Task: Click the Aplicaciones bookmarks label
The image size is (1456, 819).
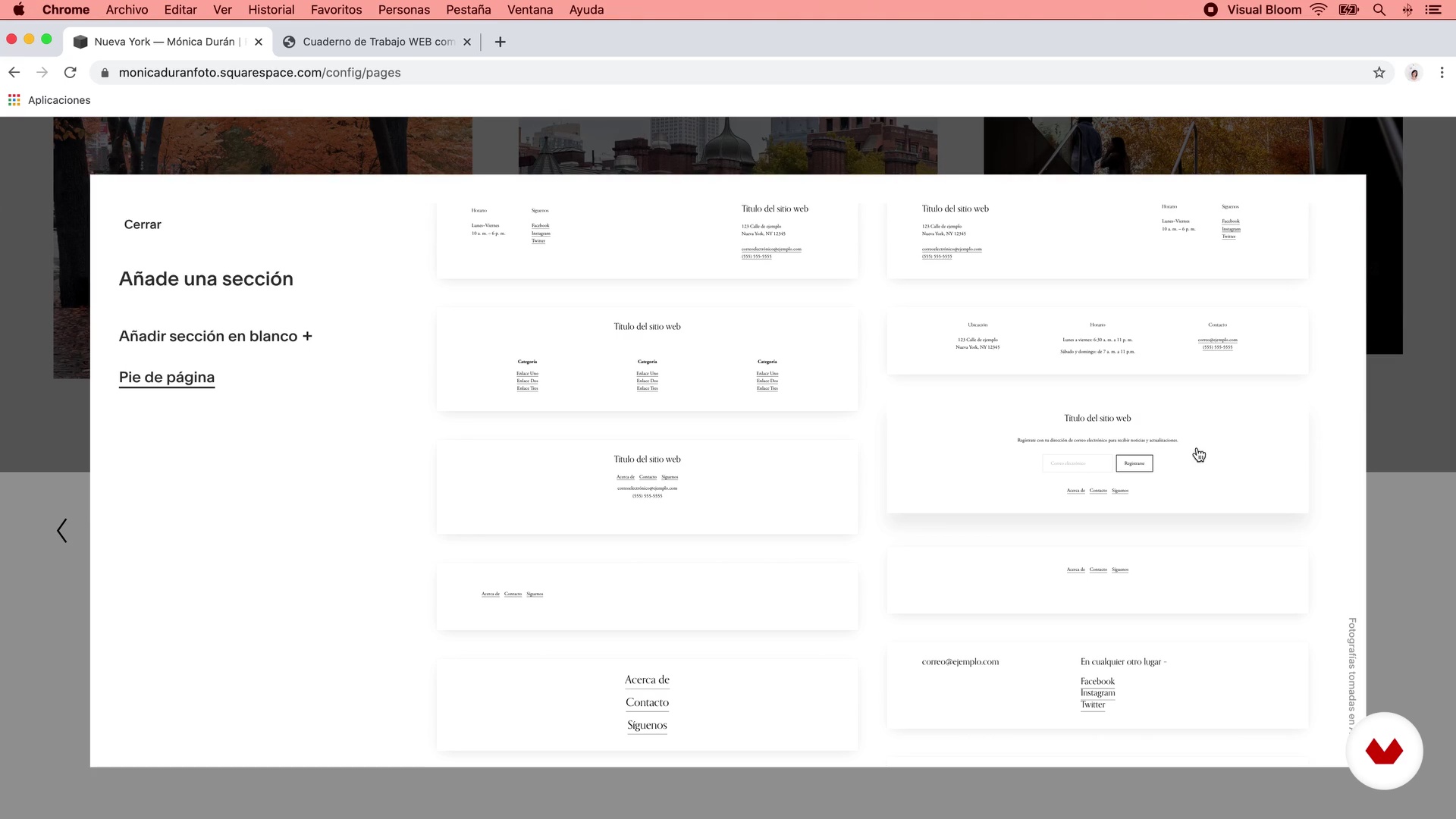Action: [x=59, y=100]
